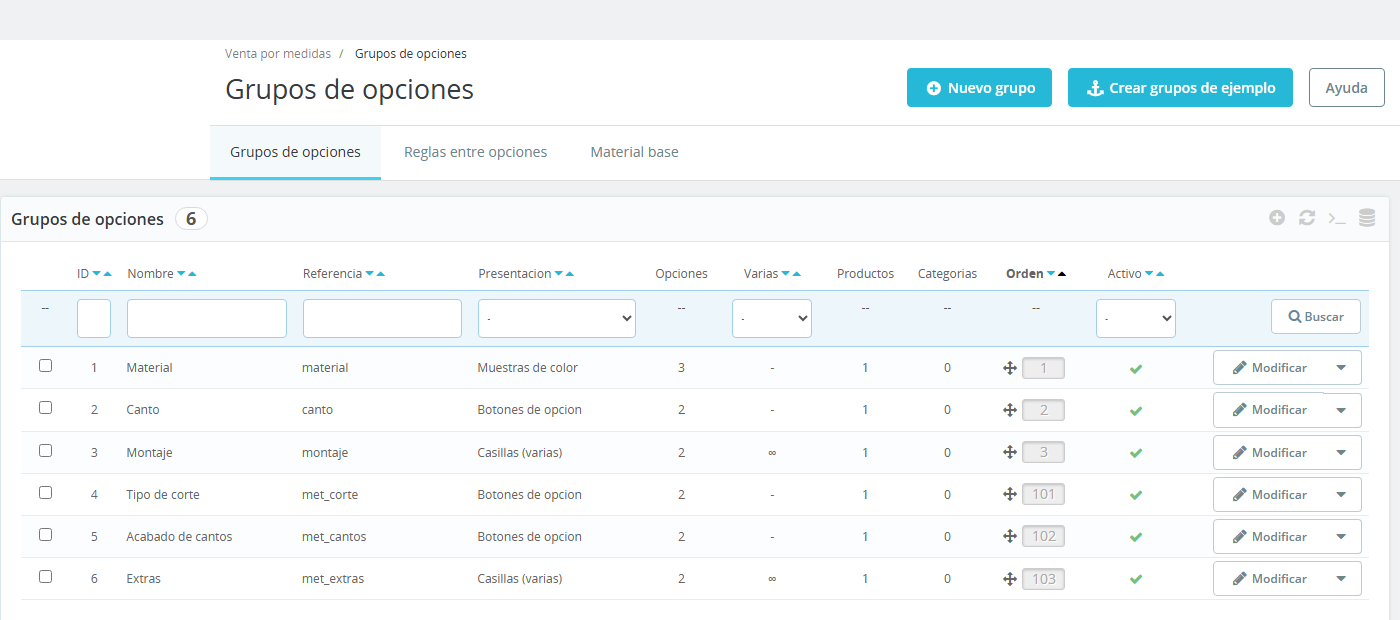Click Crear grupos de ejemplo button
This screenshot has height=620, width=1400.
point(1180,87)
